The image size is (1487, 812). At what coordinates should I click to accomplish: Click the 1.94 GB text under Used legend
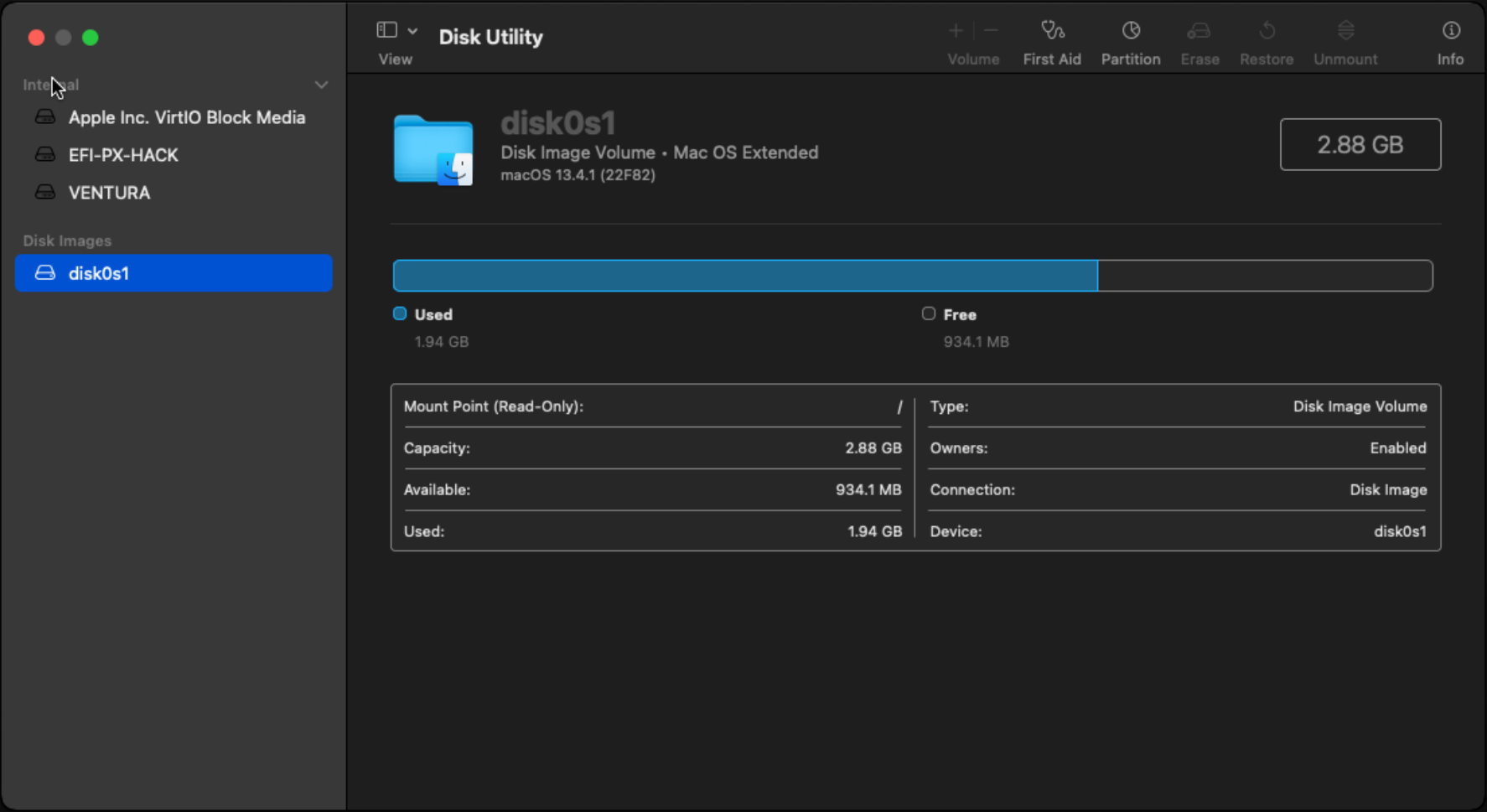(x=442, y=342)
